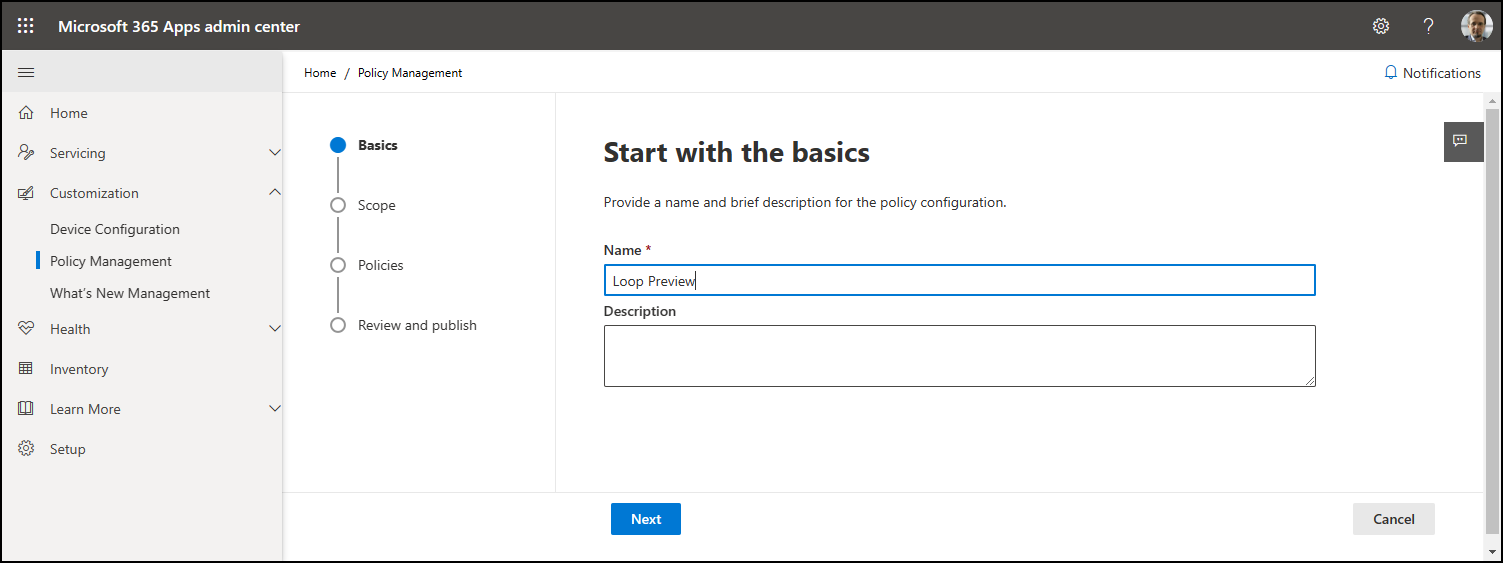Screen dimensions: 1503x563
Task: Open the Notifications text link
Action: 1442,73
